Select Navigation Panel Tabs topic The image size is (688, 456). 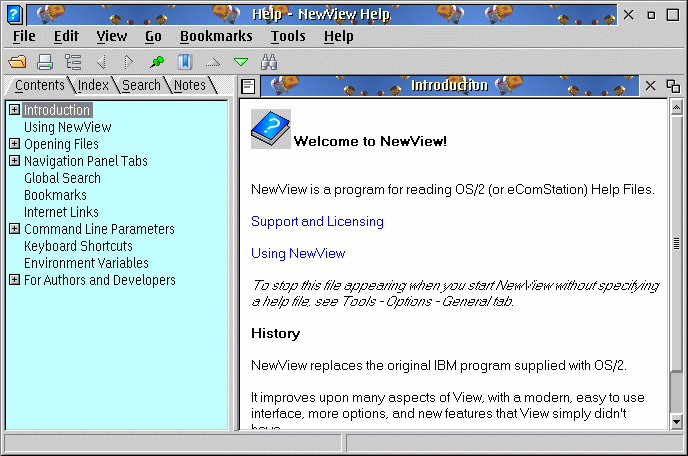(x=86, y=161)
